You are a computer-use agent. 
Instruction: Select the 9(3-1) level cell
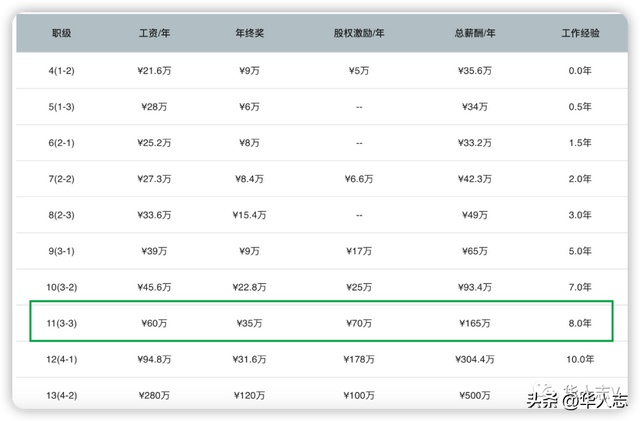(x=61, y=251)
